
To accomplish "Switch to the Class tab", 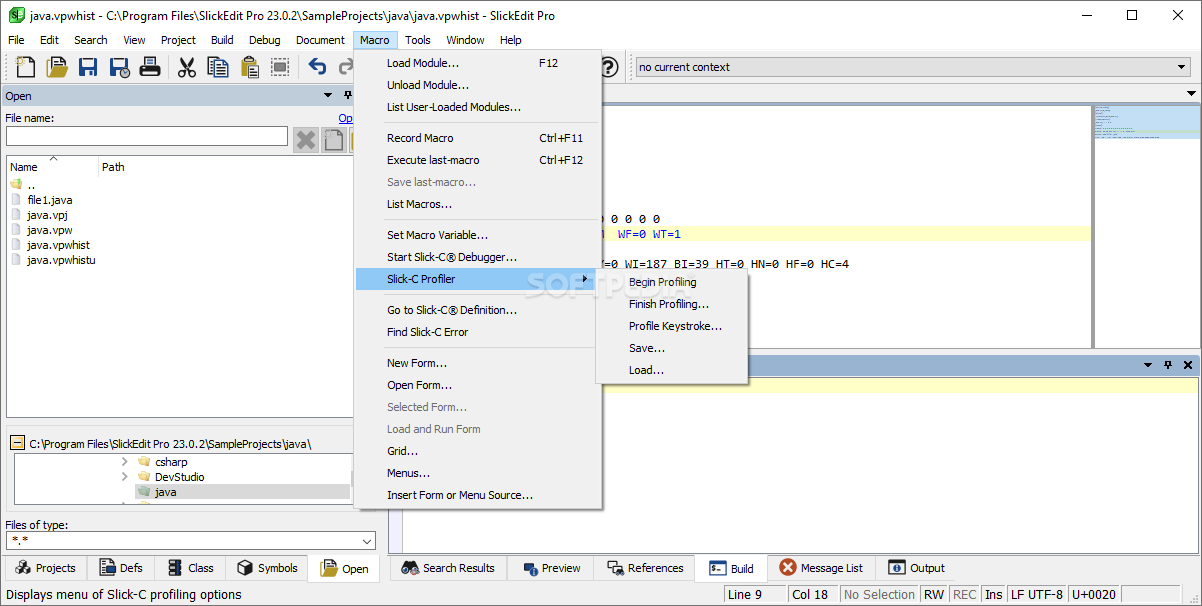I will pyautogui.click(x=190, y=568).
